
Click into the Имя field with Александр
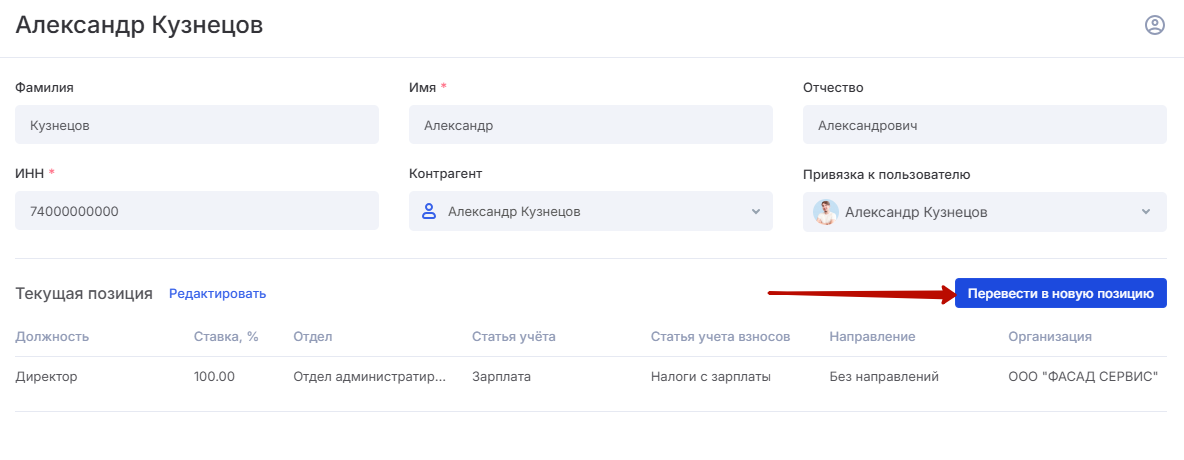click(x=590, y=125)
